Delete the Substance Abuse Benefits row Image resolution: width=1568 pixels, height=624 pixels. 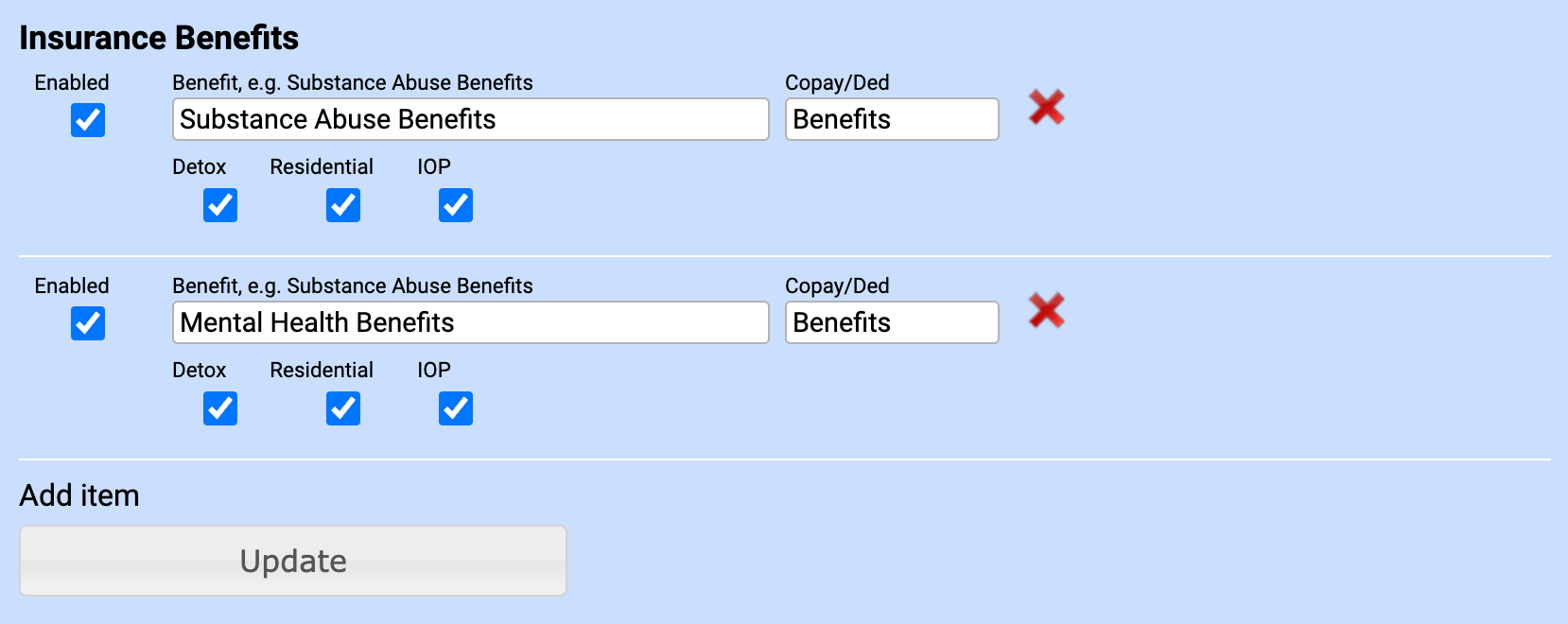point(1046,108)
